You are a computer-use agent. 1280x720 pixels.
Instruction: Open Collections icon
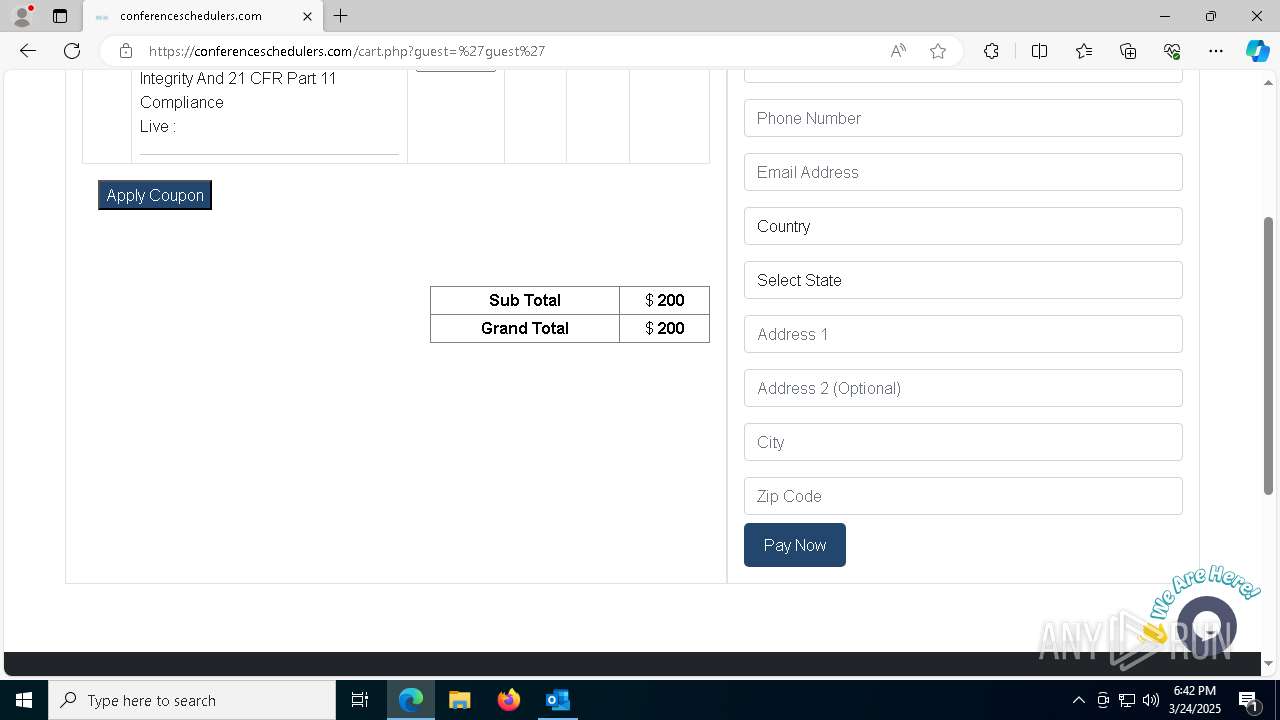click(1128, 51)
